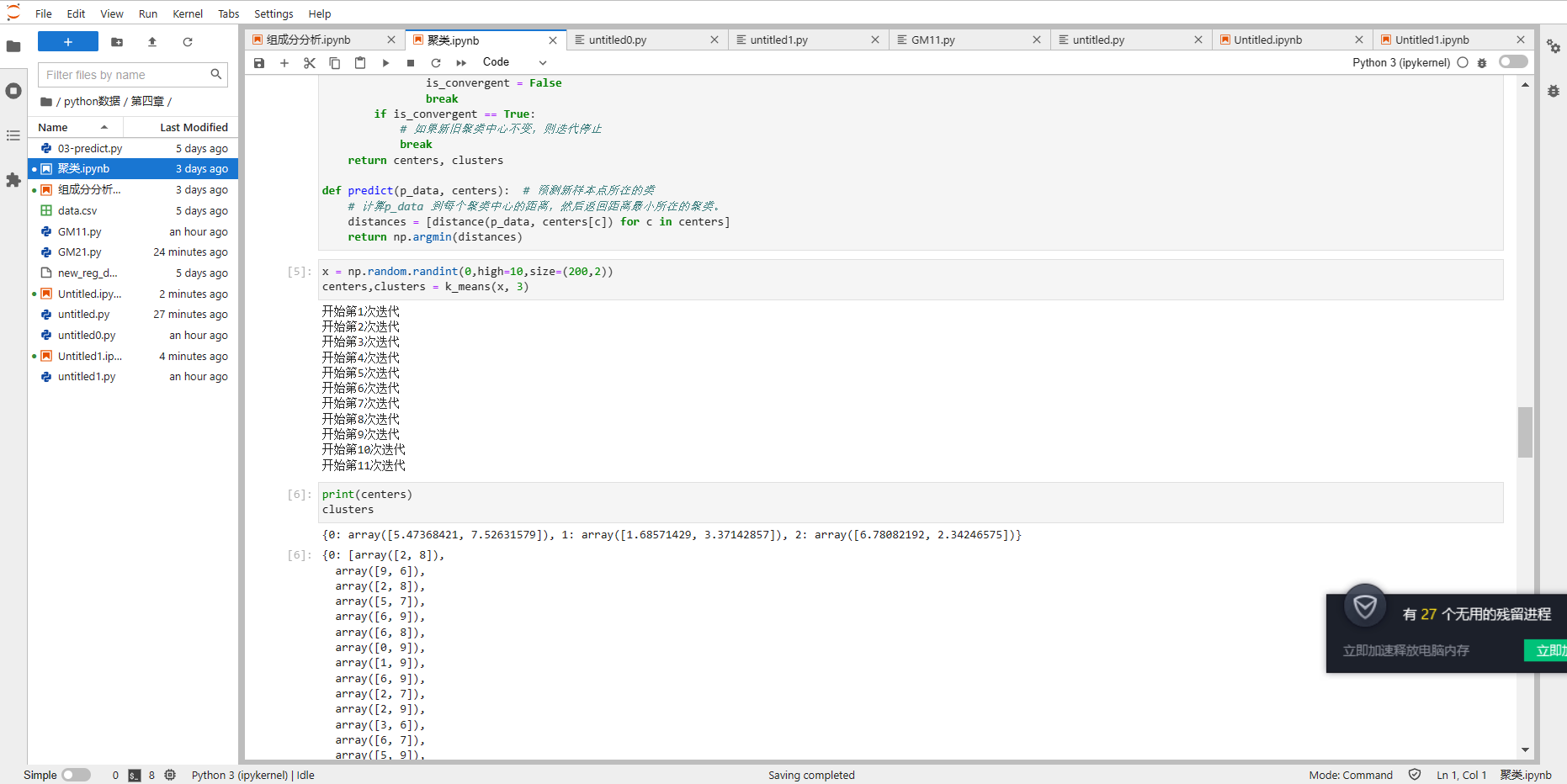The image size is (1567, 784).
Task: Refresh the file list
Action: (188, 41)
